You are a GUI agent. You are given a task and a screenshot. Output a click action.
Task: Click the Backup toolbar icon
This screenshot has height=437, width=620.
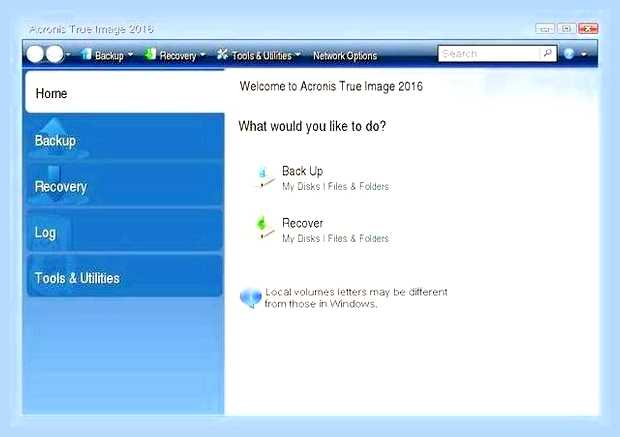point(86,54)
